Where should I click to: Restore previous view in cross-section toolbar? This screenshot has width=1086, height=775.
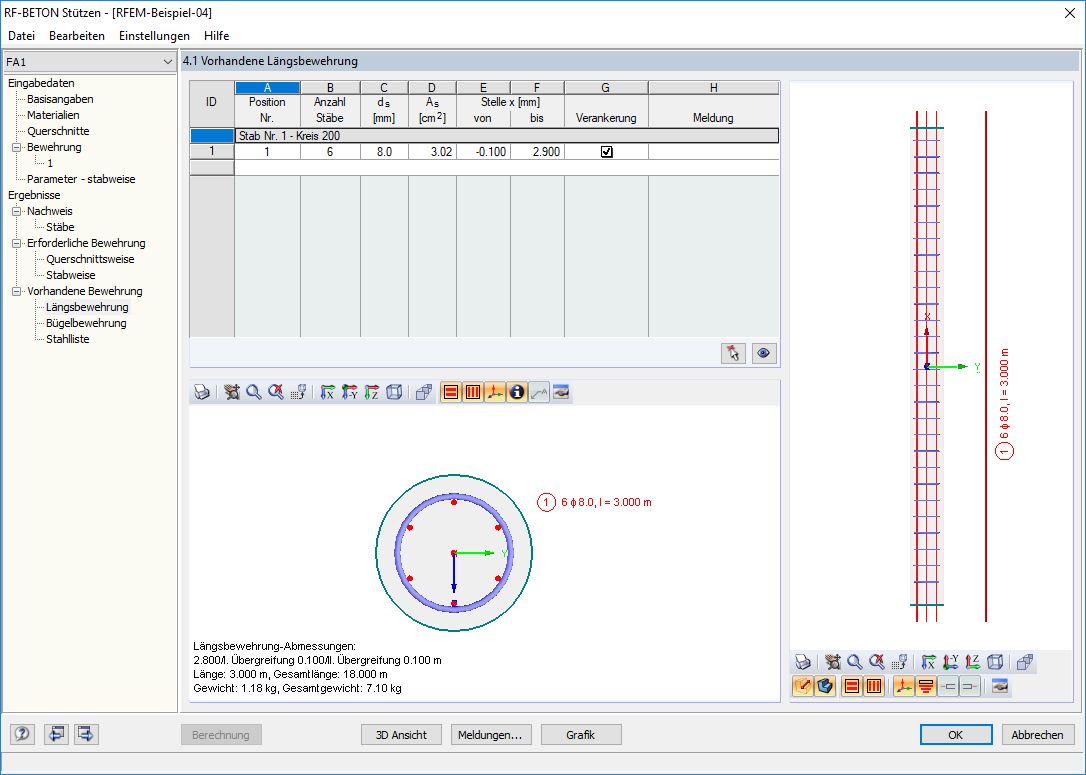[298, 393]
